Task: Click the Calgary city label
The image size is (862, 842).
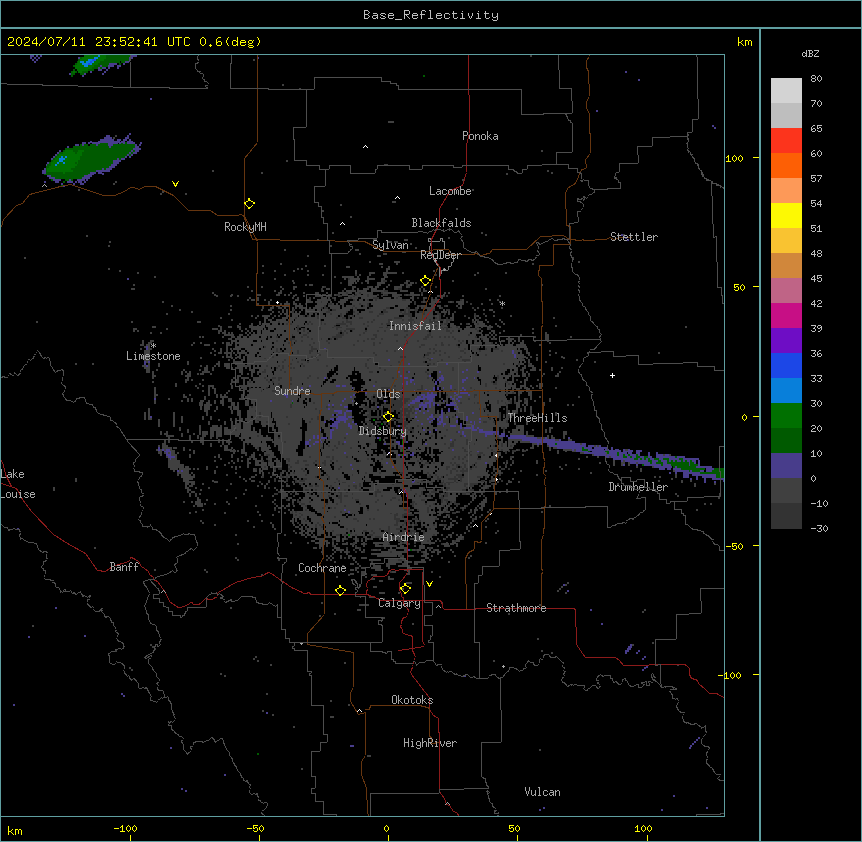Action: [x=399, y=603]
